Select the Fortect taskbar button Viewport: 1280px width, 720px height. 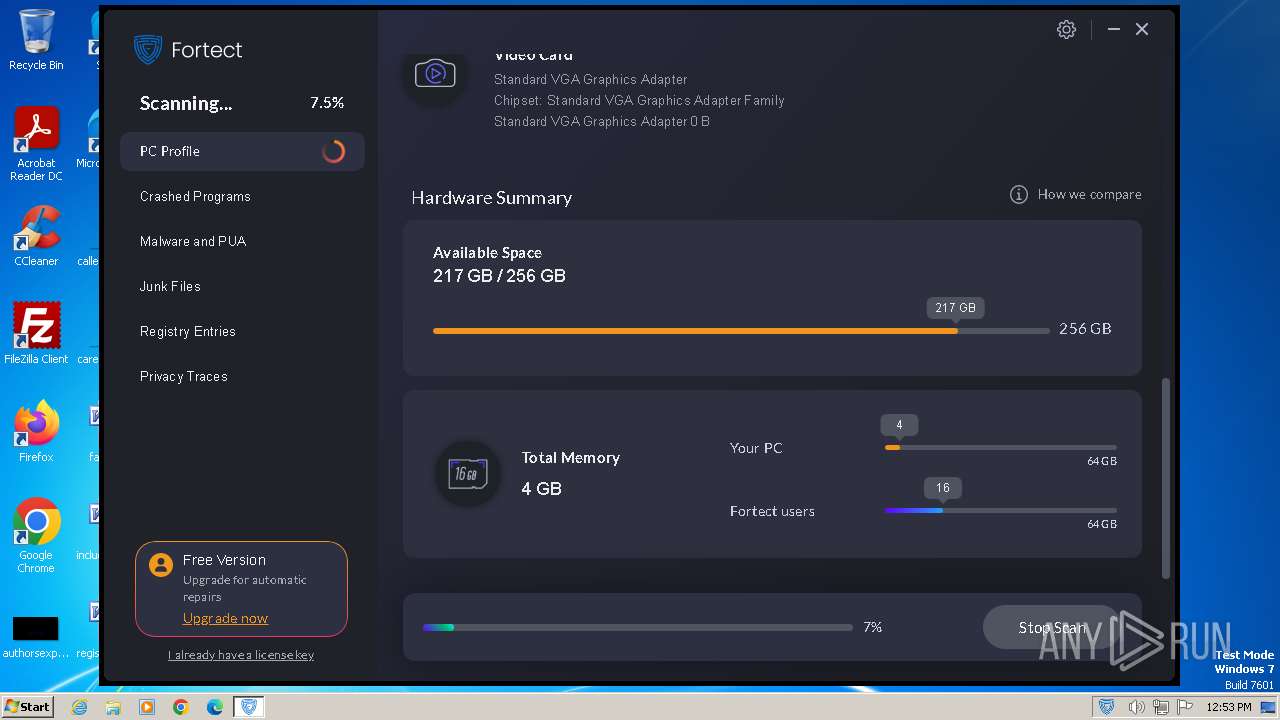(249, 707)
